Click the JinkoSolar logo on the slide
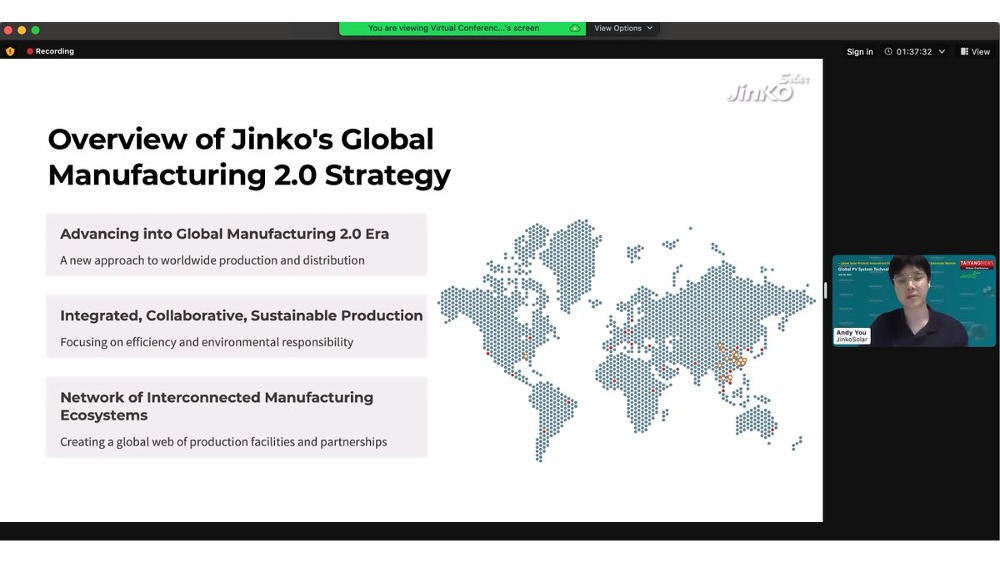The height and width of the screenshot is (563, 1000). pos(768,88)
